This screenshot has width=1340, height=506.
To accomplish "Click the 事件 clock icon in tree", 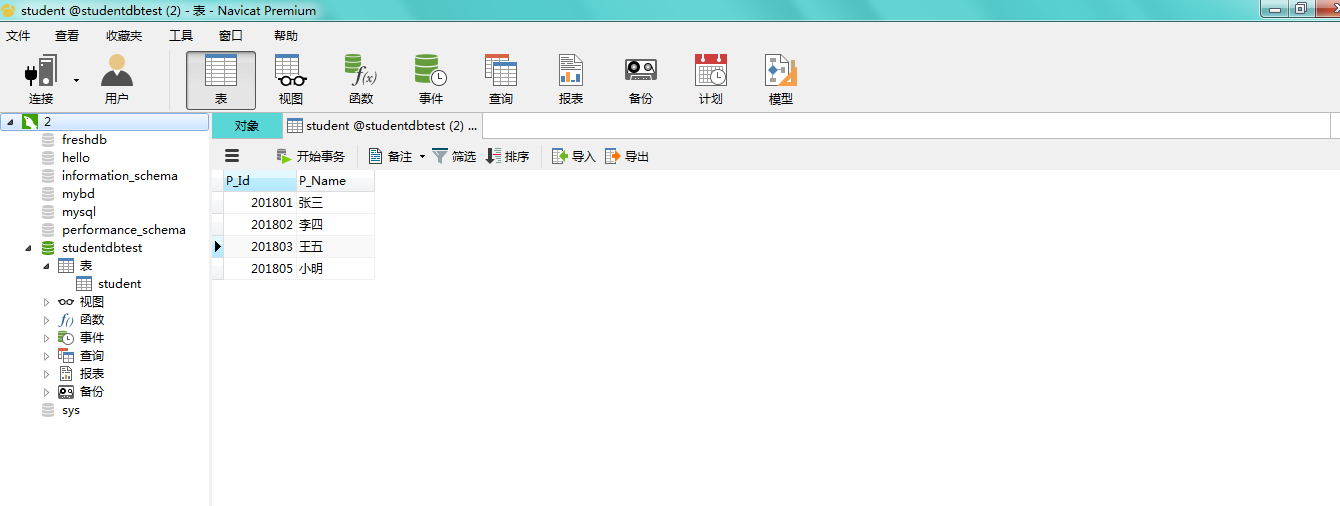I will coord(66,338).
